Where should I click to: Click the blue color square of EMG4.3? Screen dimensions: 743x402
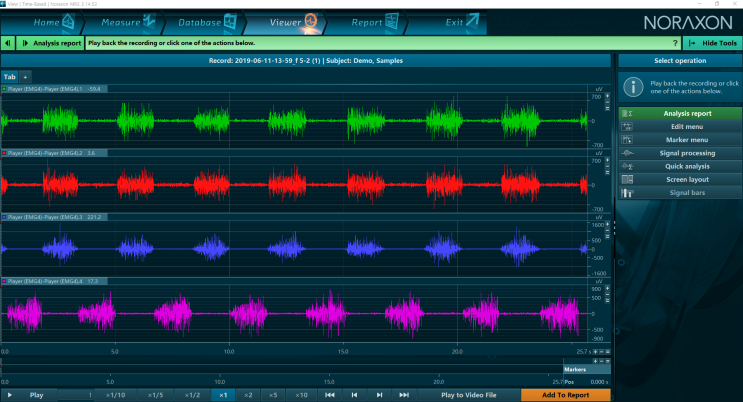[x=4, y=217]
